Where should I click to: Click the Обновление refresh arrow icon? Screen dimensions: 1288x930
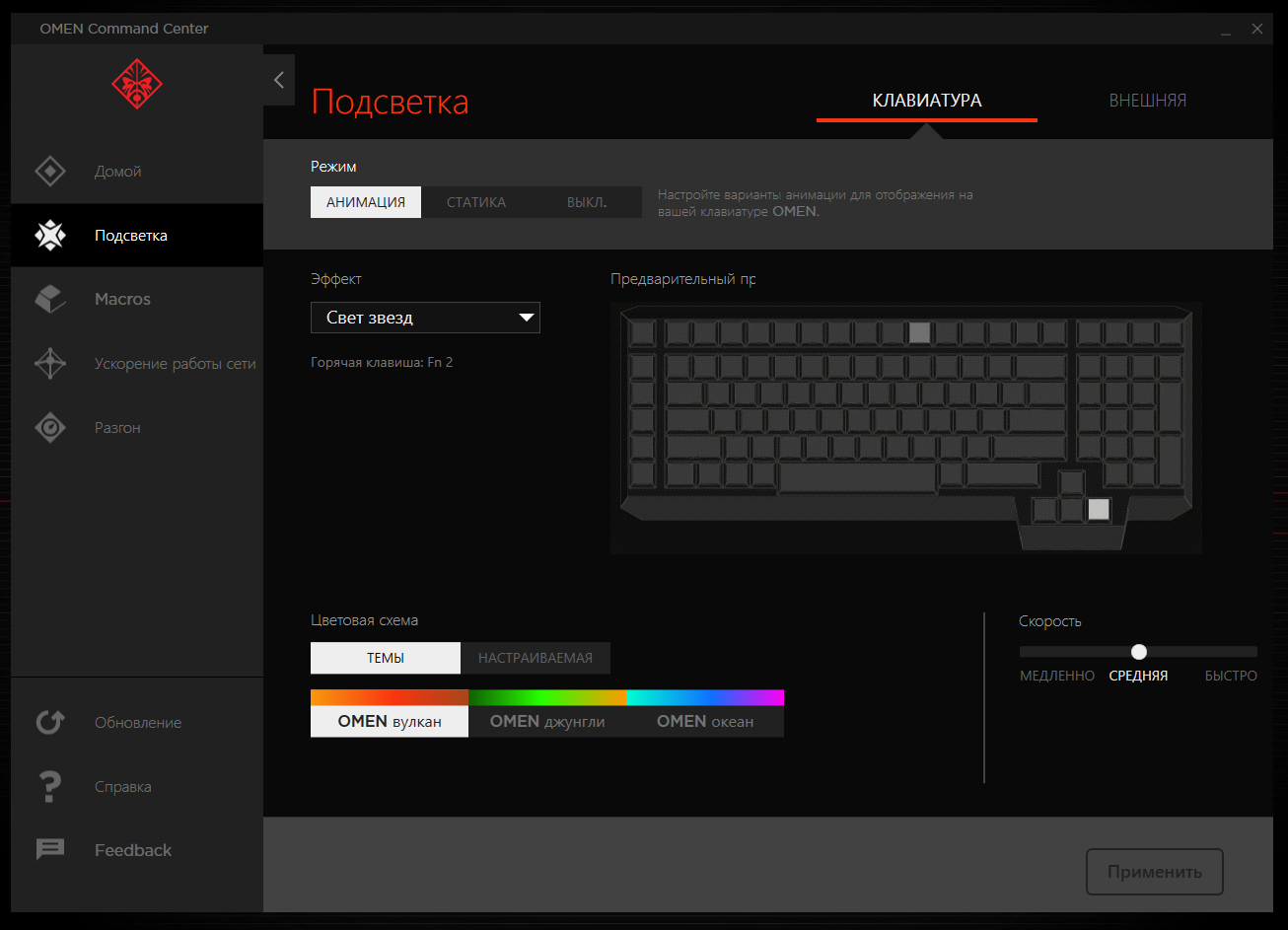[50, 722]
